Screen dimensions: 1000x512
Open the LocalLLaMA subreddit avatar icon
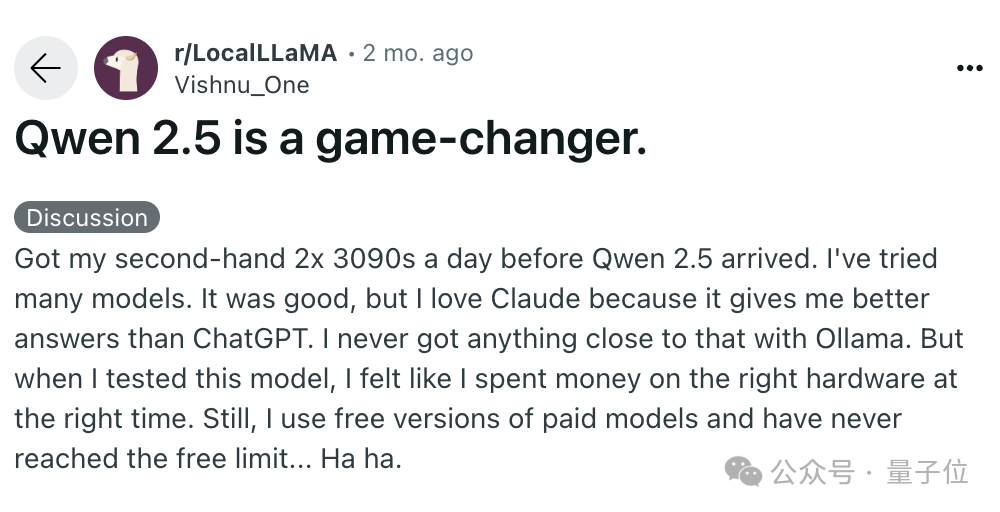pyautogui.click(x=126, y=68)
